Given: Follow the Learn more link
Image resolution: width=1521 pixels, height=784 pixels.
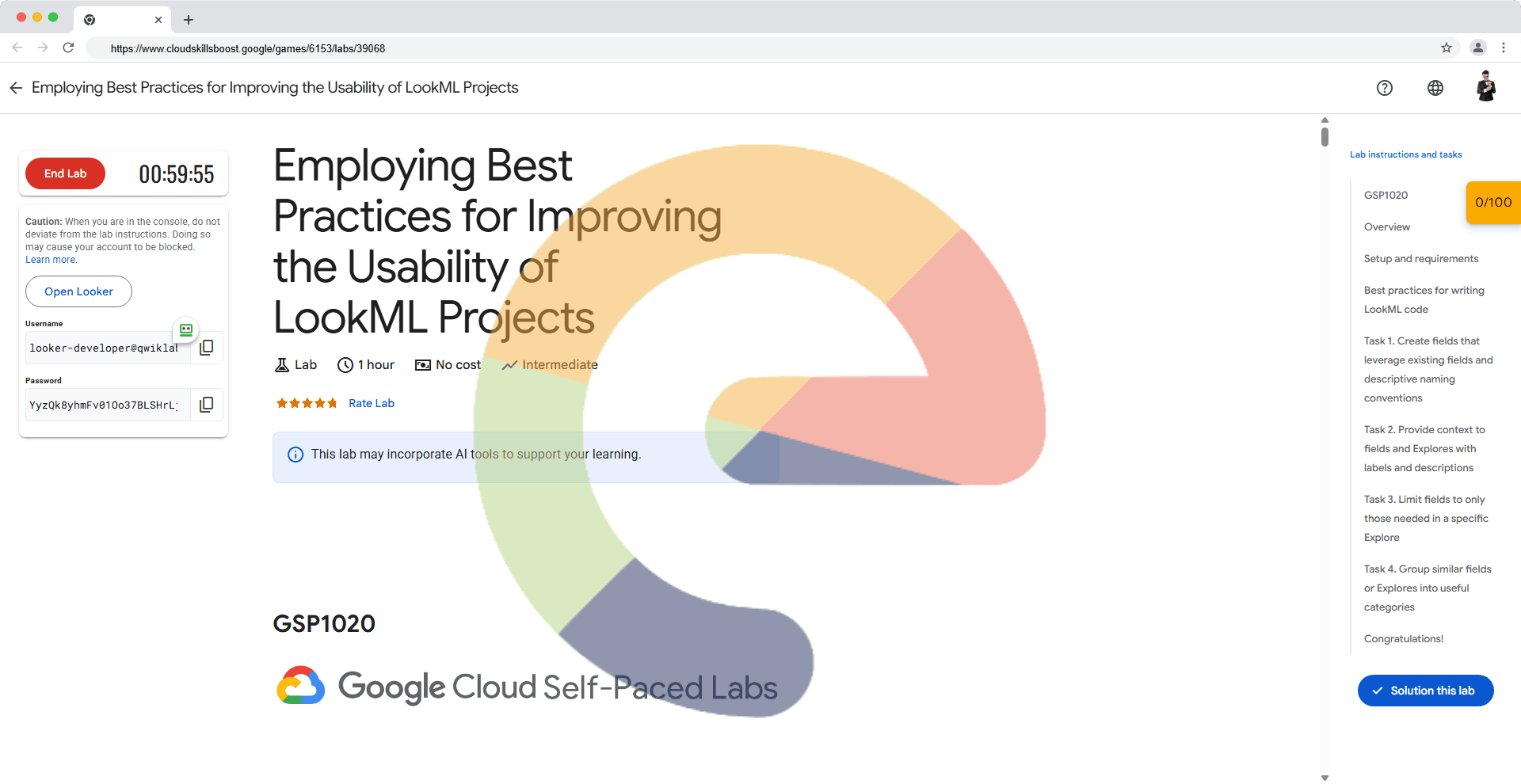Looking at the screenshot, I should 51,260.
